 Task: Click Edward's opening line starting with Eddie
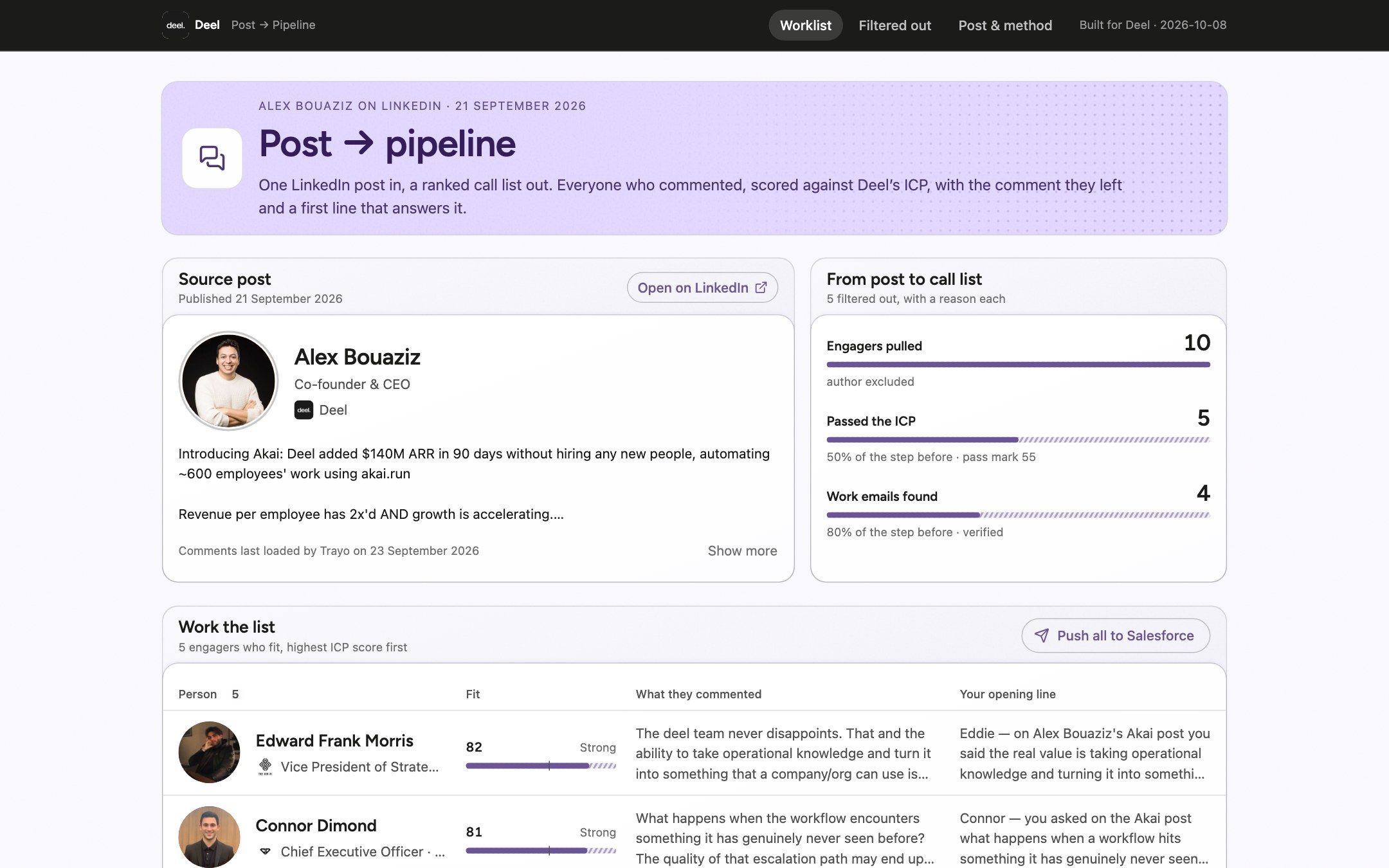[x=1085, y=754]
